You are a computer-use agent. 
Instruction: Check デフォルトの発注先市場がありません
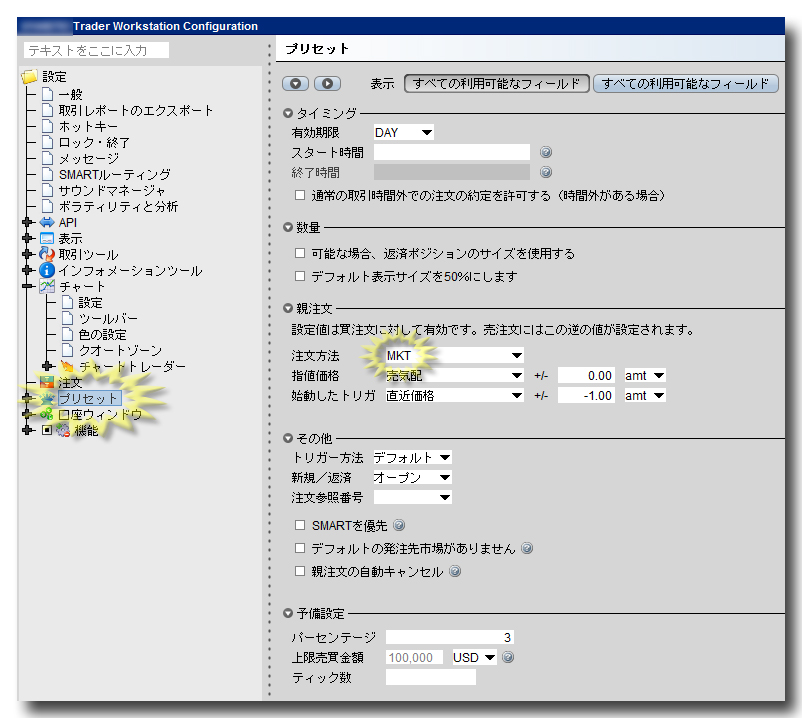(300, 548)
